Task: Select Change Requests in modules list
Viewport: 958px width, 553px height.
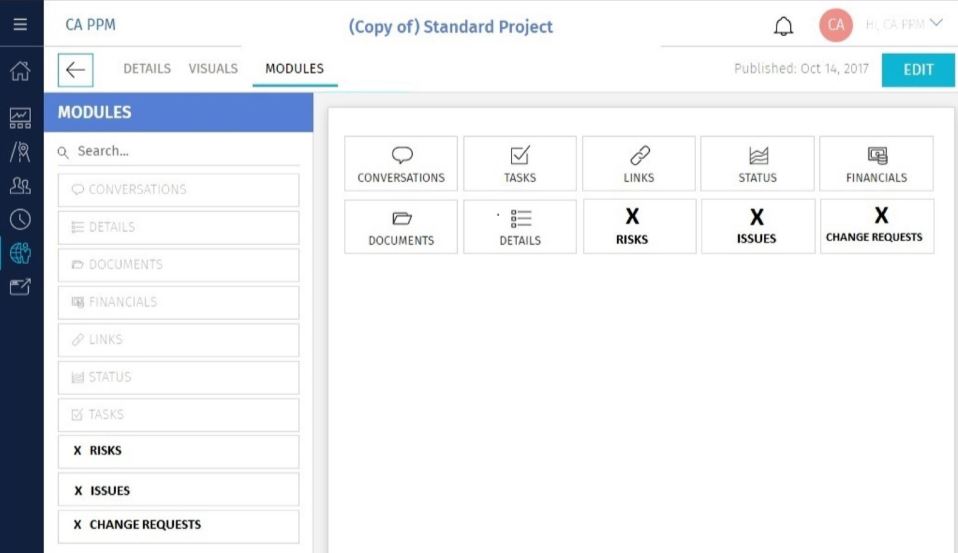Action: [x=178, y=526]
